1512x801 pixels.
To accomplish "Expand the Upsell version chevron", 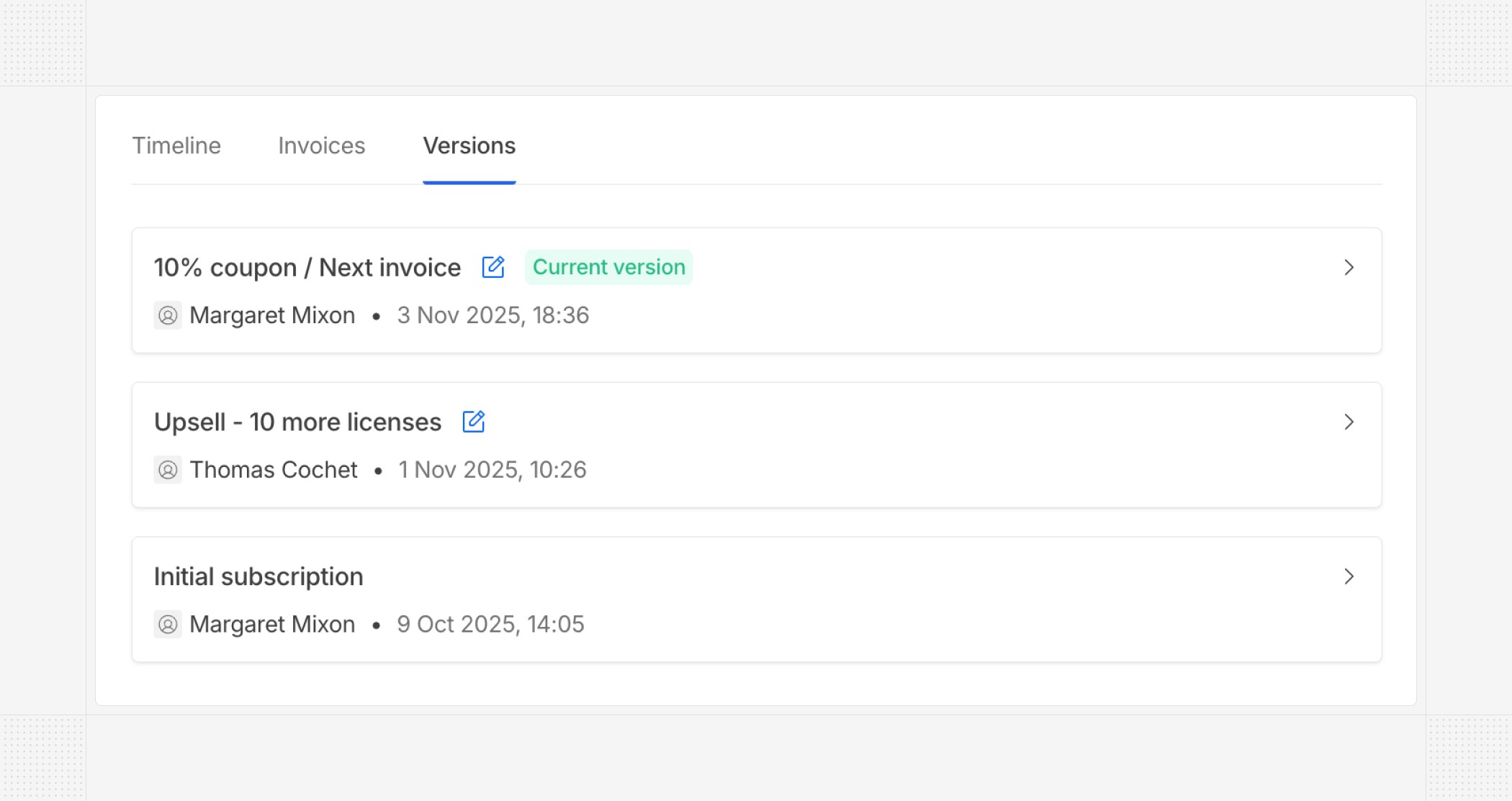I will pyautogui.click(x=1349, y=422).
